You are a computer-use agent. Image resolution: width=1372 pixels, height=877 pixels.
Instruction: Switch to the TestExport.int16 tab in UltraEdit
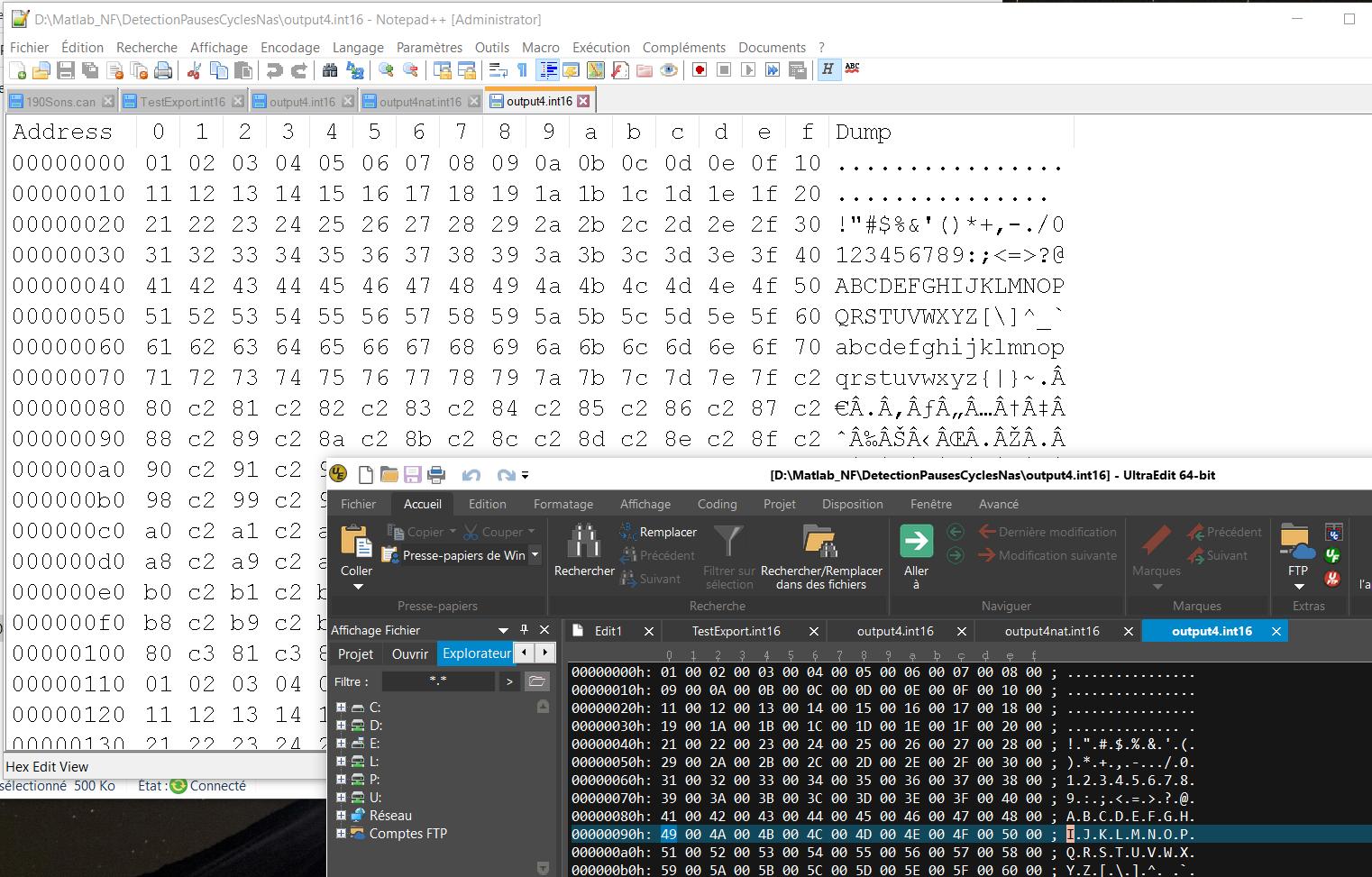(736, 632)
